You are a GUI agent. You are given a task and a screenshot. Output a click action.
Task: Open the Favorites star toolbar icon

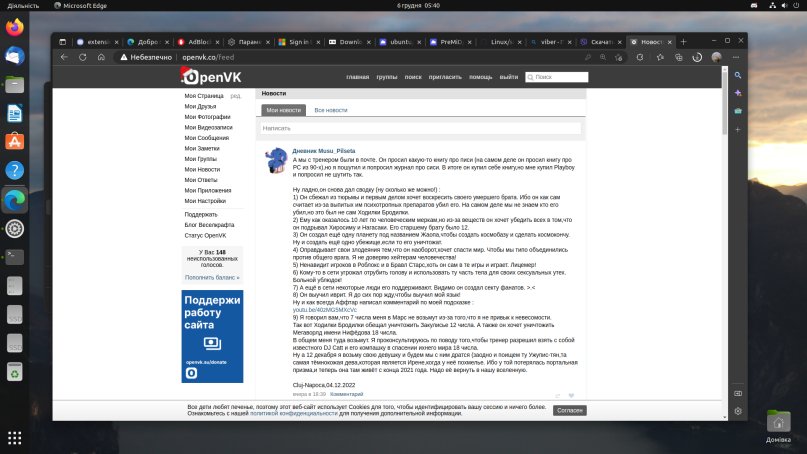point(660,57)
